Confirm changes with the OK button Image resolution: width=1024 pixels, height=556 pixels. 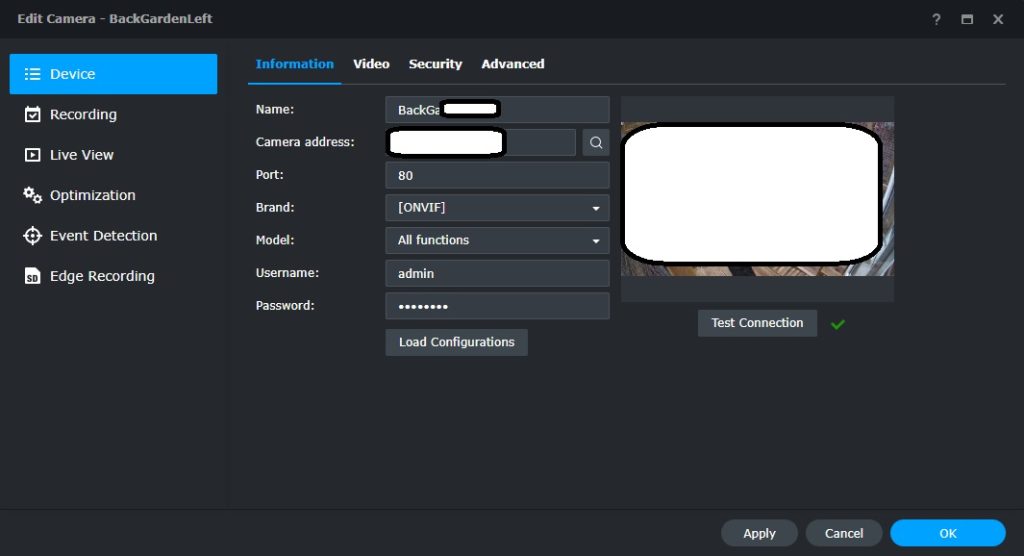[x=948, y=533]
